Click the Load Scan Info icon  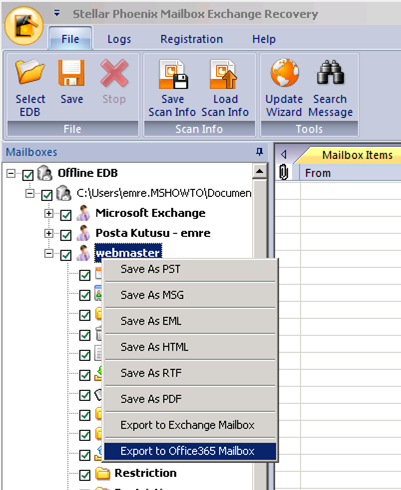pos(223,74)
